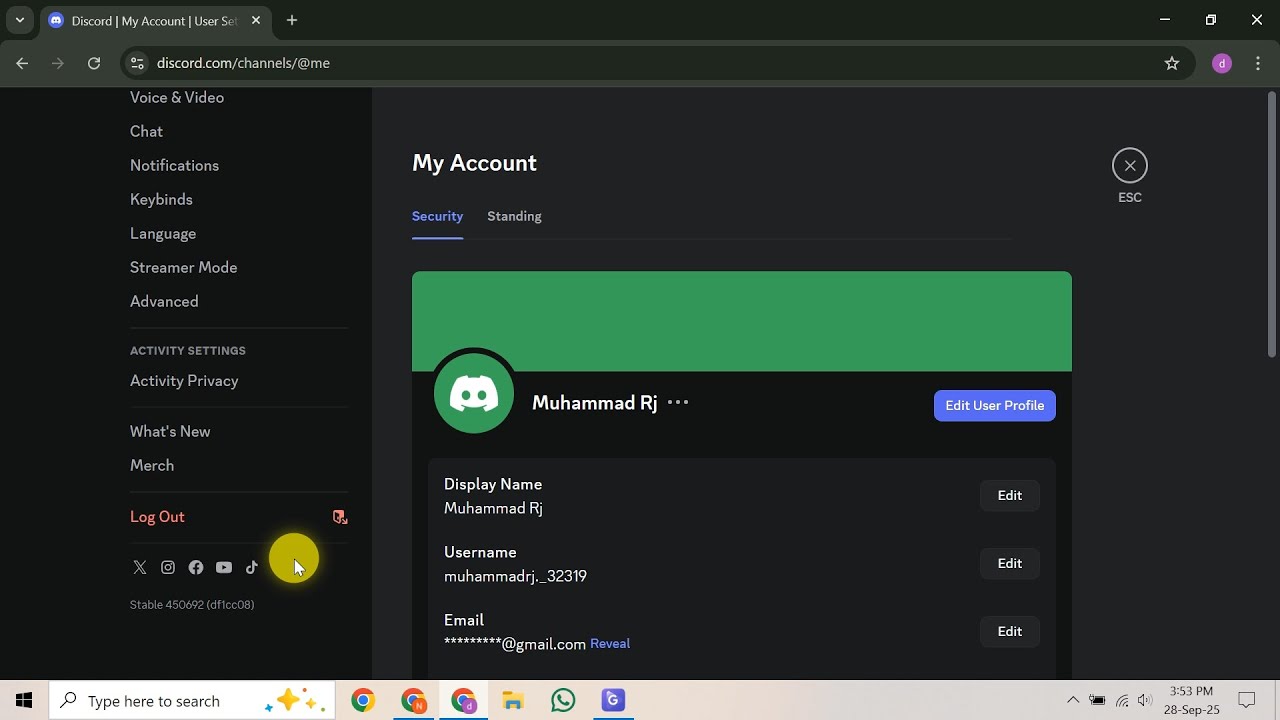Screen dimensions: 1280x720
Task: Check the network status tray icon
Action: [1122, 701]
